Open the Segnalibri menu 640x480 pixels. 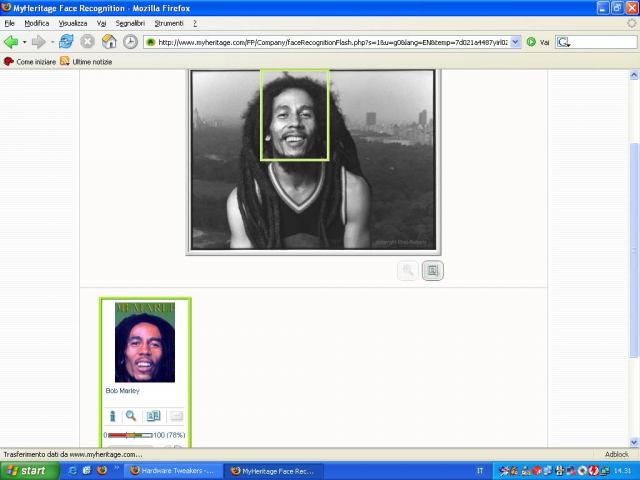(x=129, y=23)
